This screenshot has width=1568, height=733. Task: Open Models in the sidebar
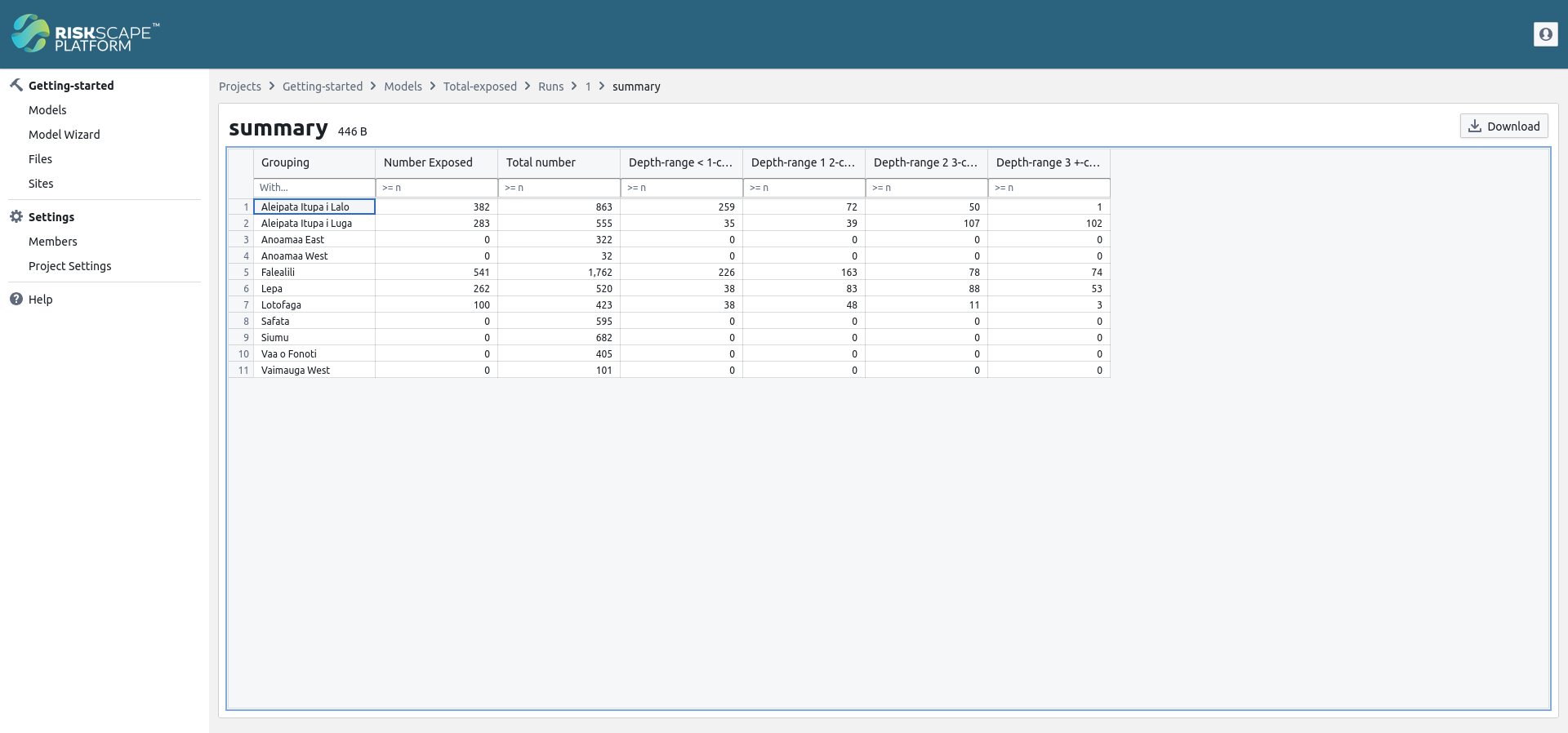(x=47, y=110)
